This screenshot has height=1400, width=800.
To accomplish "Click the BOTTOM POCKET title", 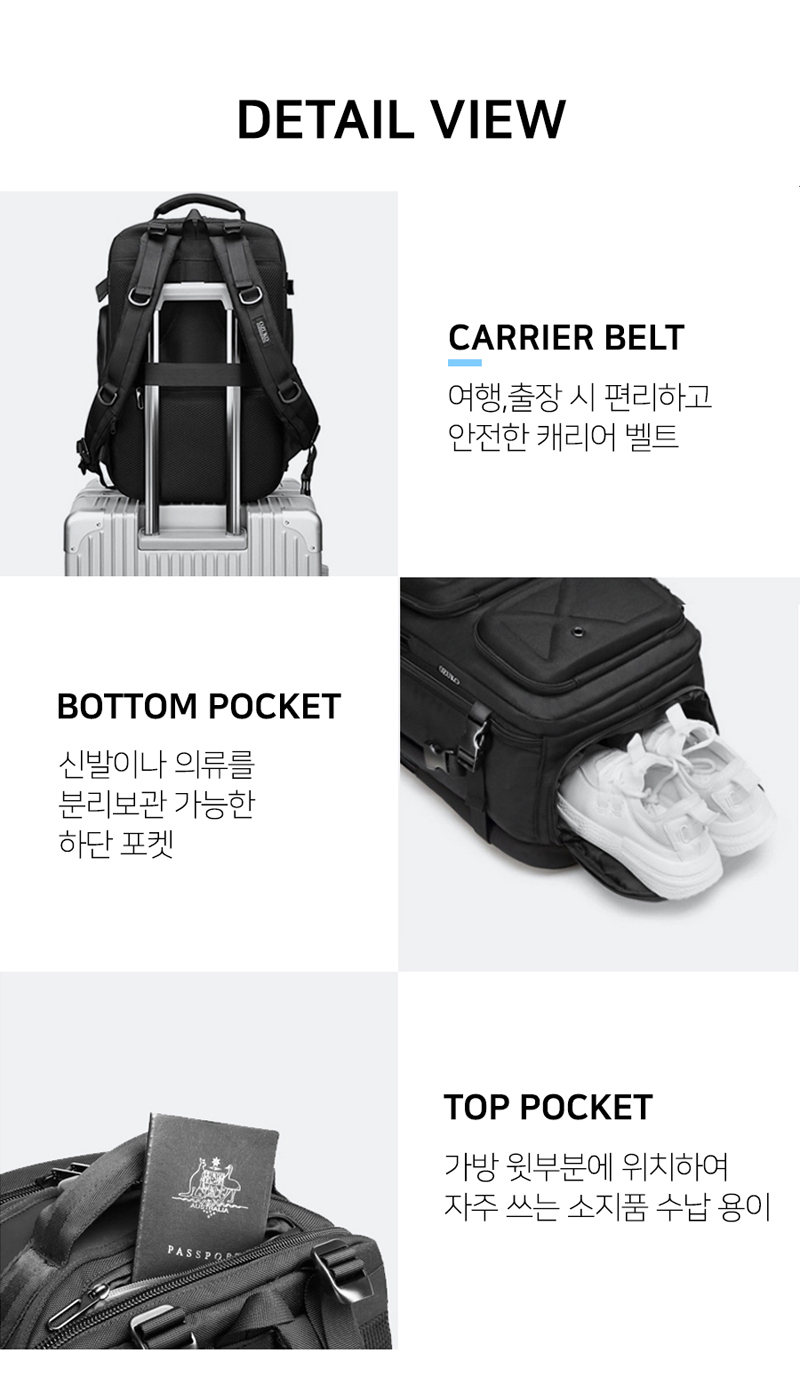I will pyautogui.click(x=199, y=706).
